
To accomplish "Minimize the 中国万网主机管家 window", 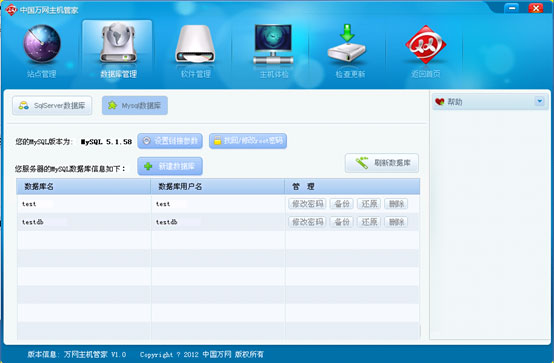I will (512, 8).
